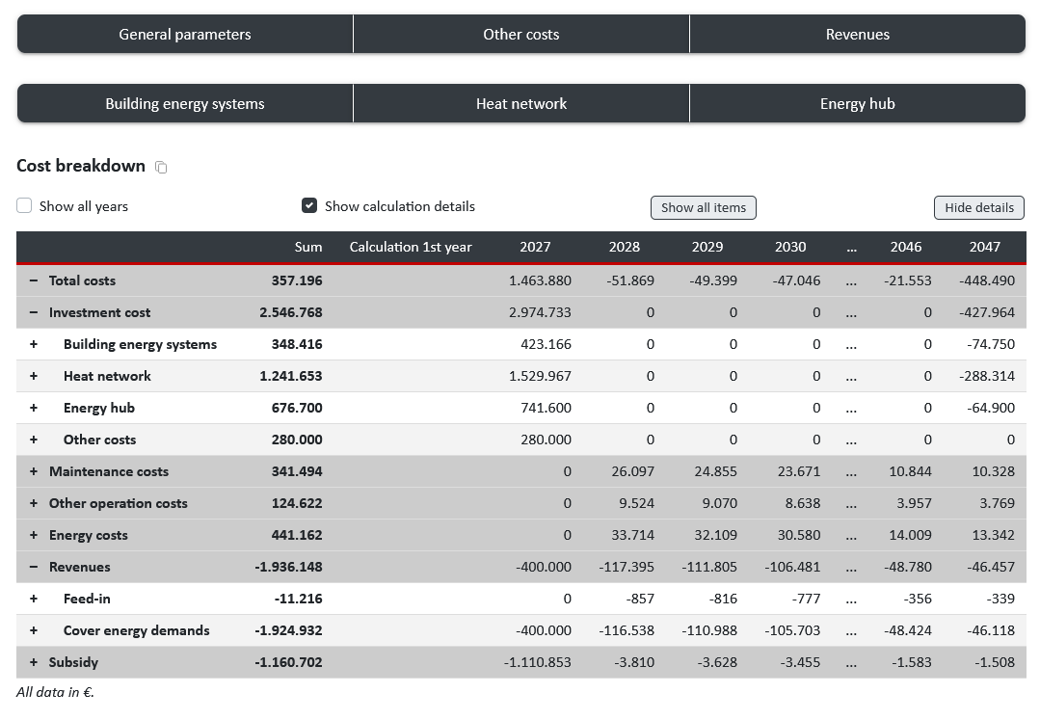This screenshot has height=720, width=1040.
Task: Click the Cost breakdown heading
Action: [81, 166]
